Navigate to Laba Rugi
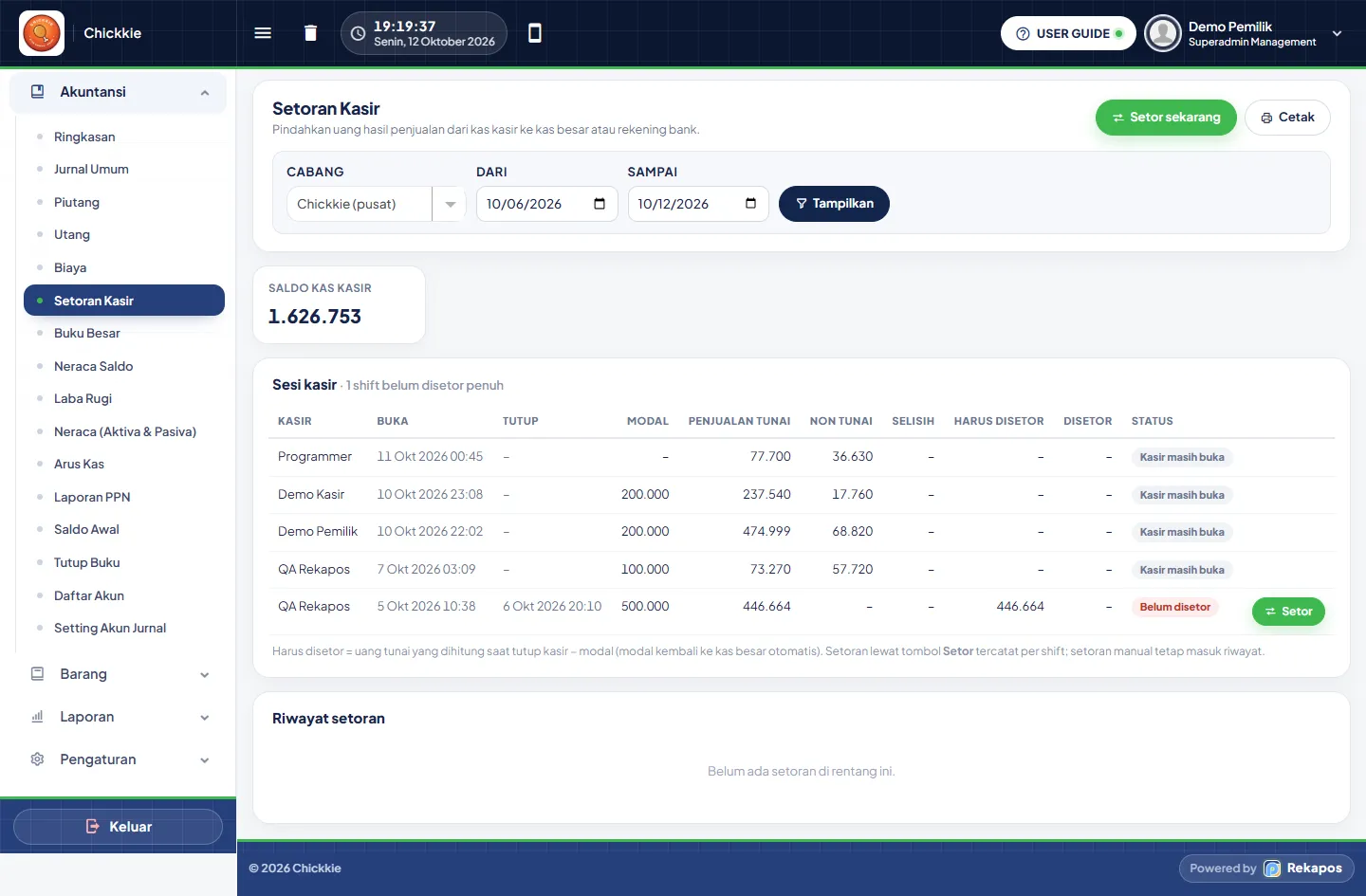The image size is (1366, 896). 83,398
